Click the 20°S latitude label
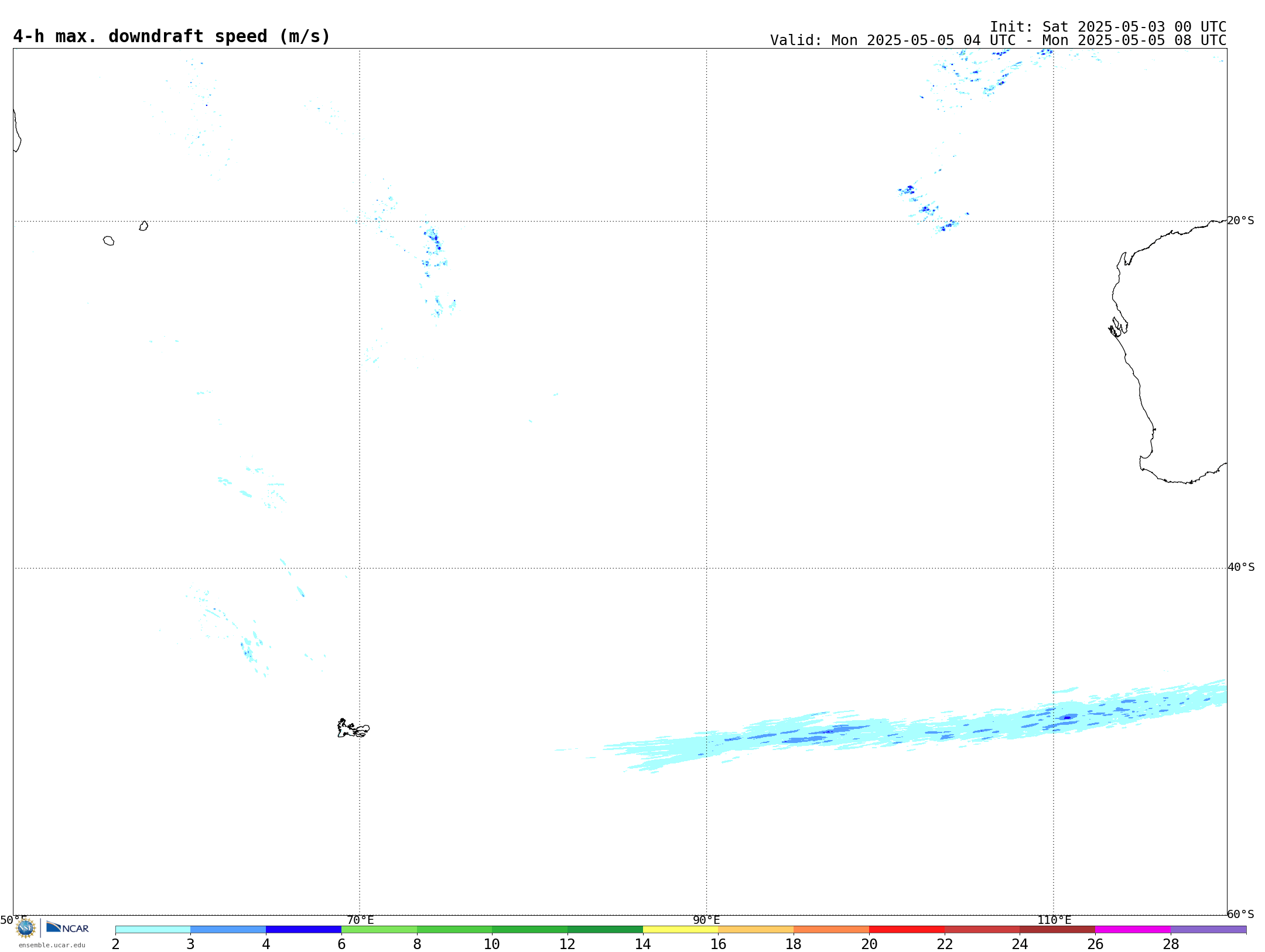This screenshot has width=1265, height=952. point(1240,221)
